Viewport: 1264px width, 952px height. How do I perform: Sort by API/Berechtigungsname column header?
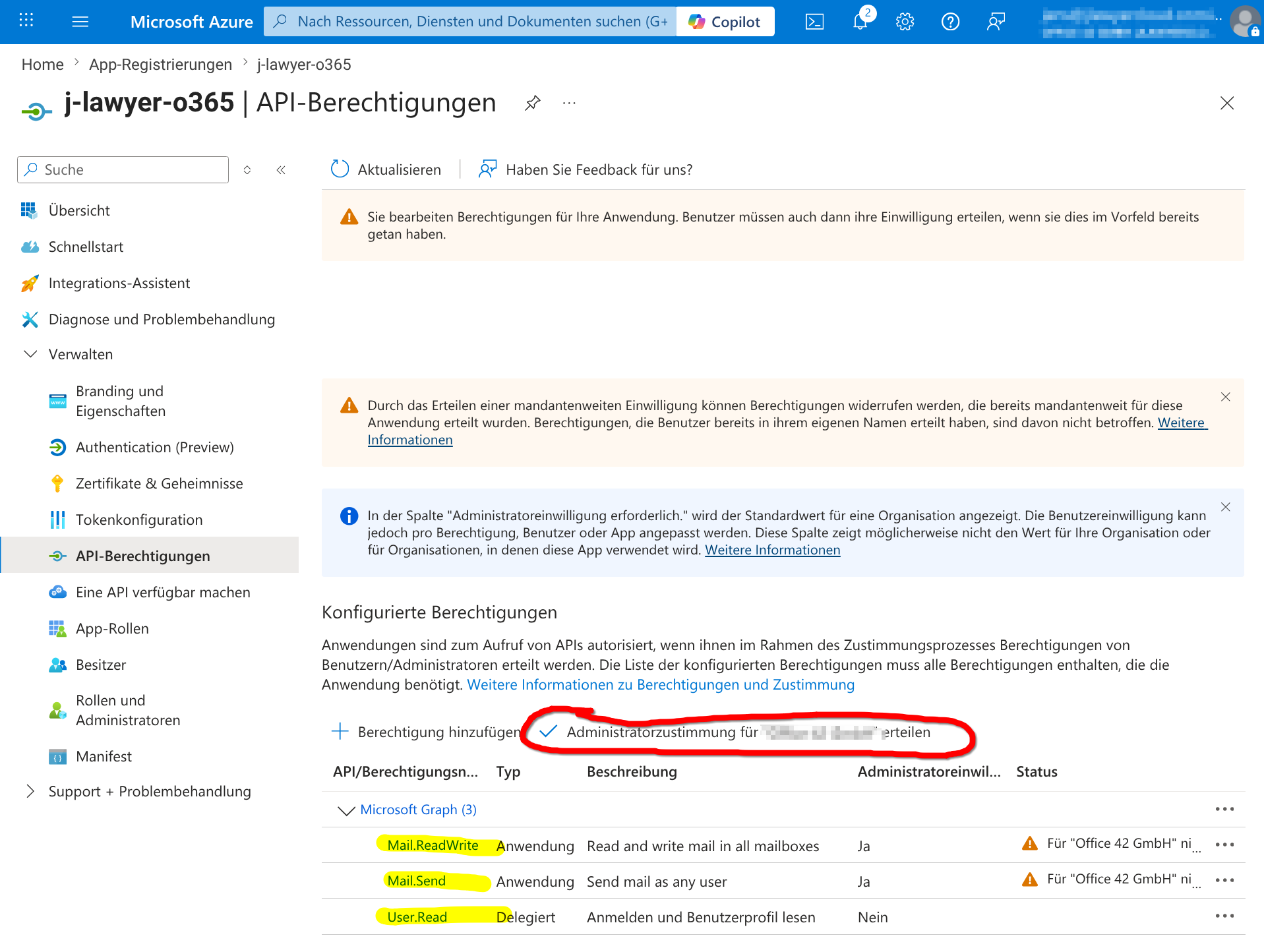[x=406, y=771]
